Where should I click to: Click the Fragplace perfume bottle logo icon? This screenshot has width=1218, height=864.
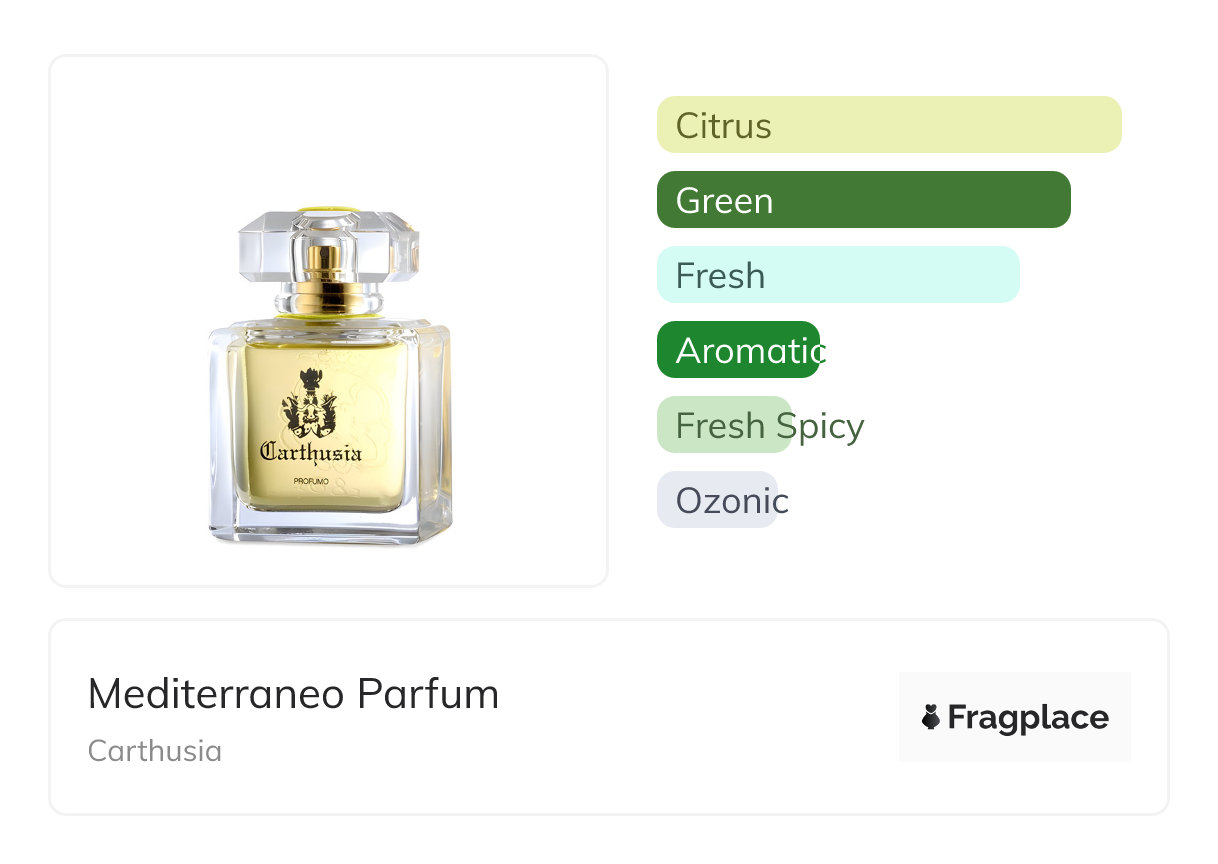pyautogui.click(x=931, y=717)
